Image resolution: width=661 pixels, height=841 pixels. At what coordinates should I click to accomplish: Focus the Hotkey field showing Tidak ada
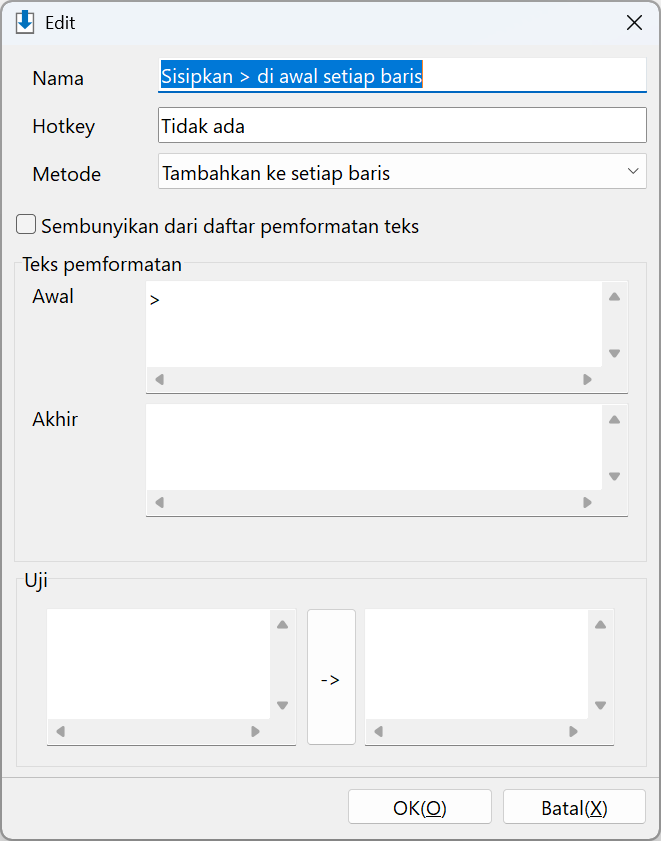coord(402,126)
